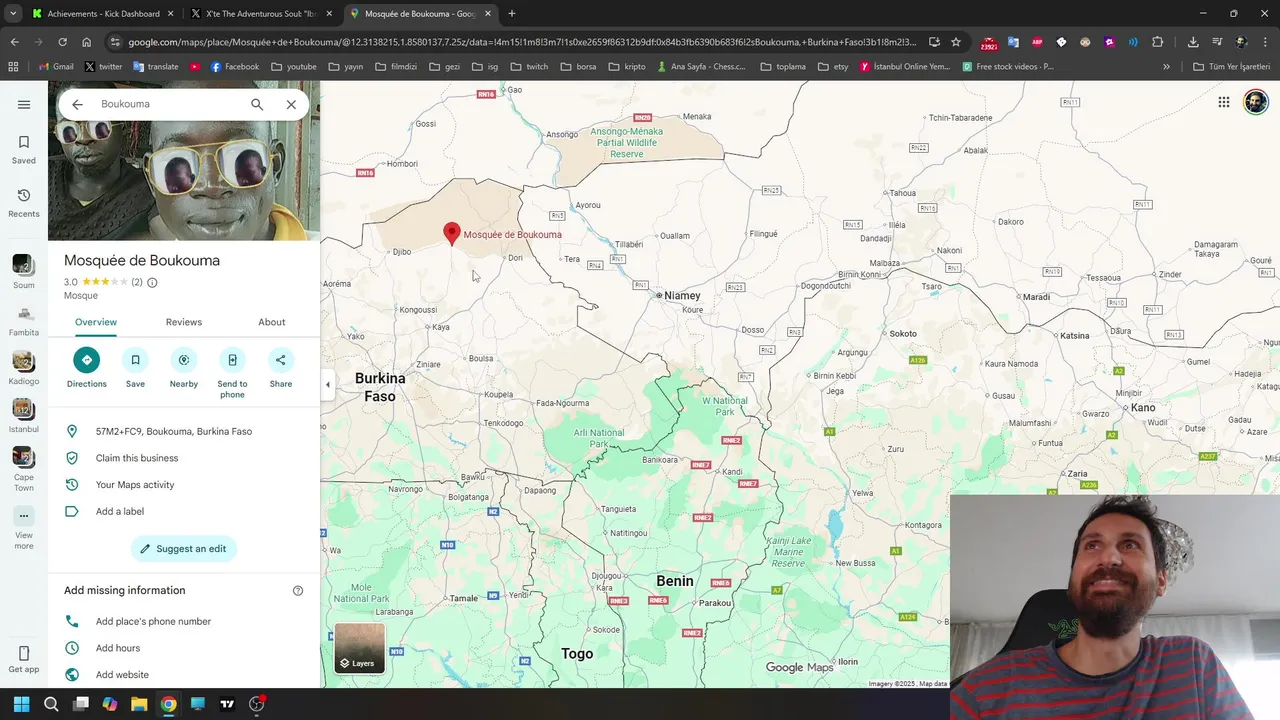The image size is (1280, 720).
Task: Open the Extensions puzzle icon
Action: 1158,42
